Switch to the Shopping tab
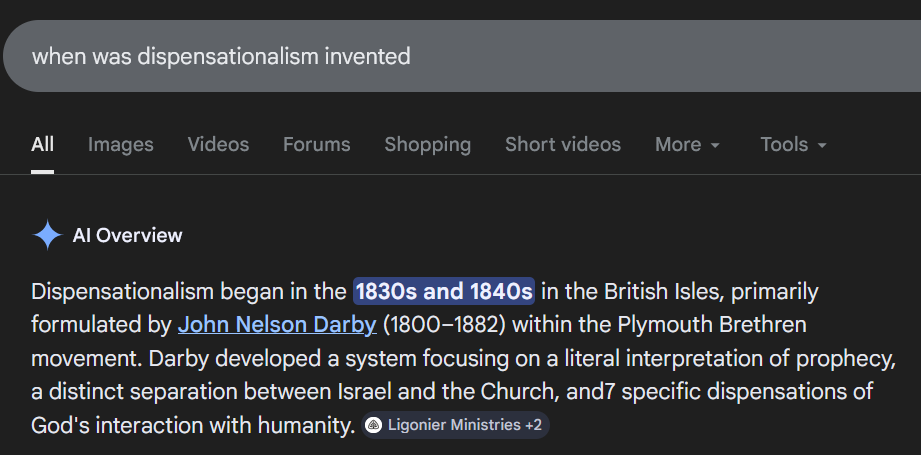Viewport: 921px width, 455px height. pos(427,144)
